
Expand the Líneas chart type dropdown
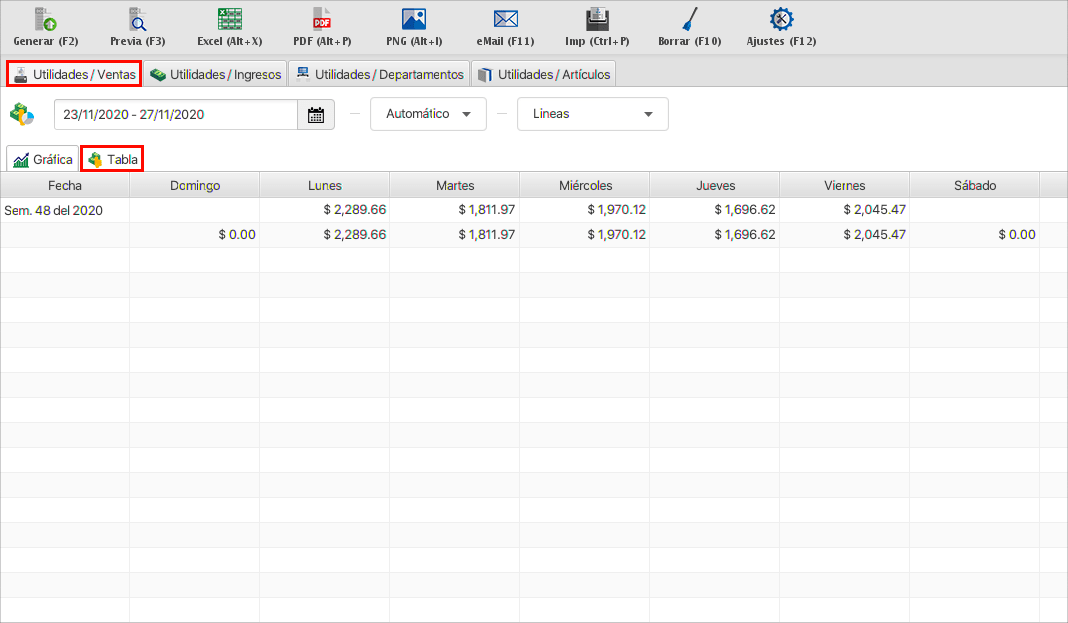pyautogui.click(x=592, y=115)
